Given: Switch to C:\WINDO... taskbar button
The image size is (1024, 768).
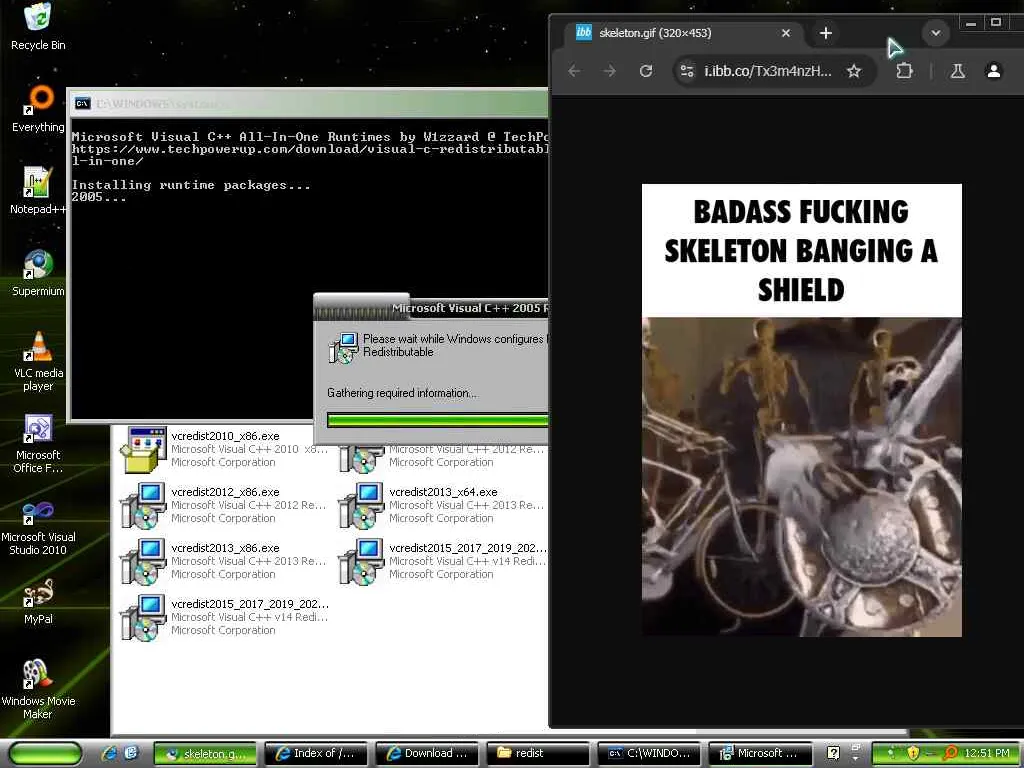Looking at the screenshot, I should [x=649, y=753].
